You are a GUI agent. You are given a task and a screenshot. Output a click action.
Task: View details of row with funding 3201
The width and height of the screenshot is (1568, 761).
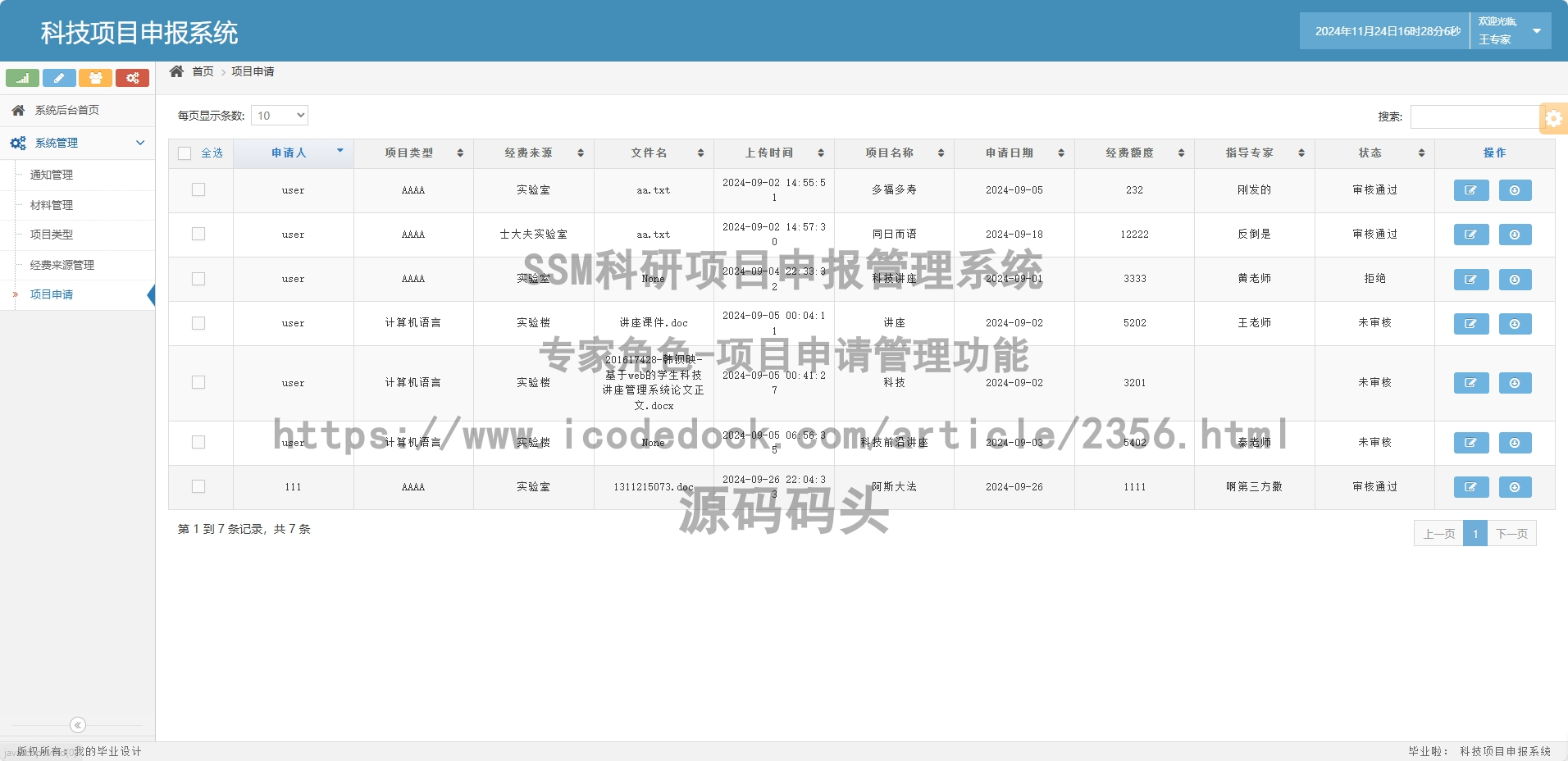1515,383
